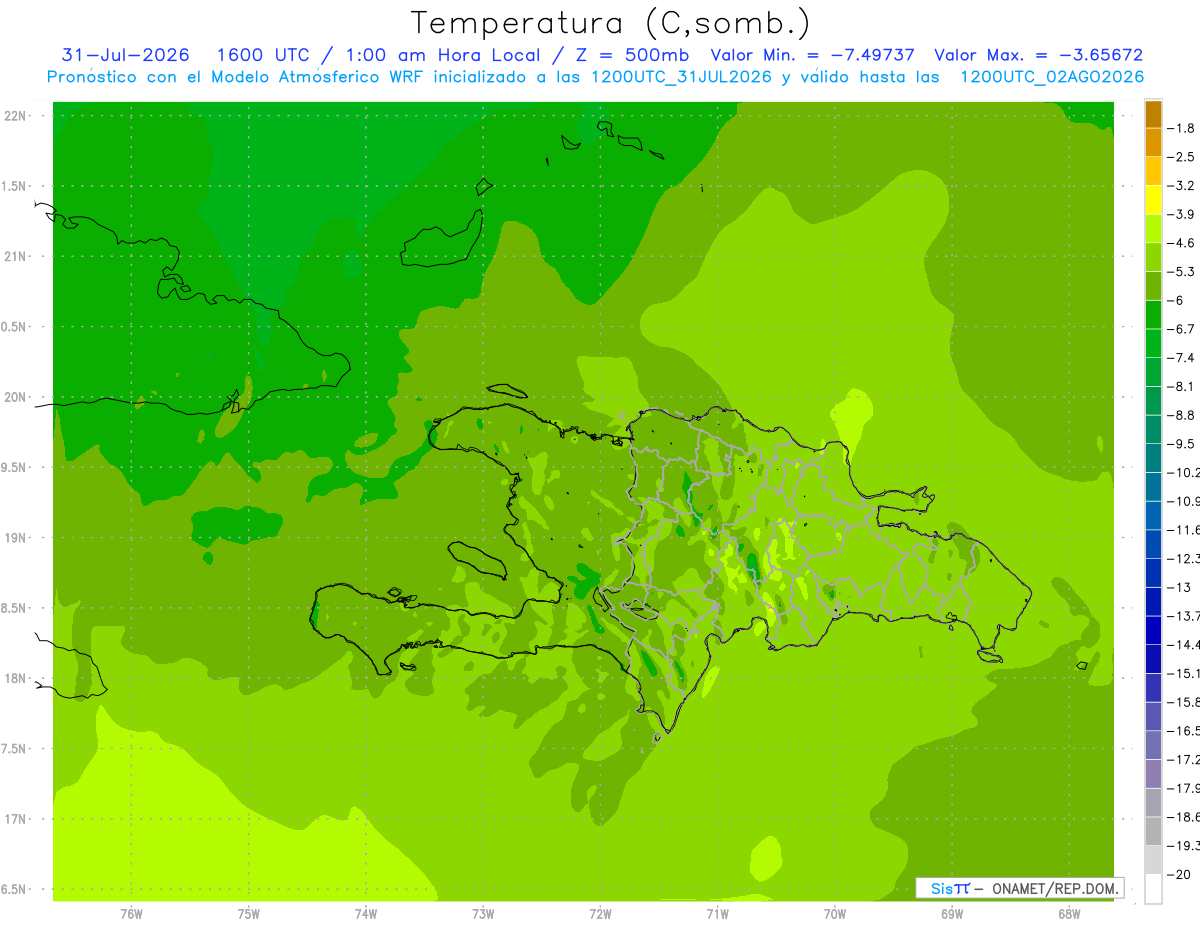The height and width of the screenshot is (927, 1200).
Task: Click white swatch below -20
Action: [1153, 888]
